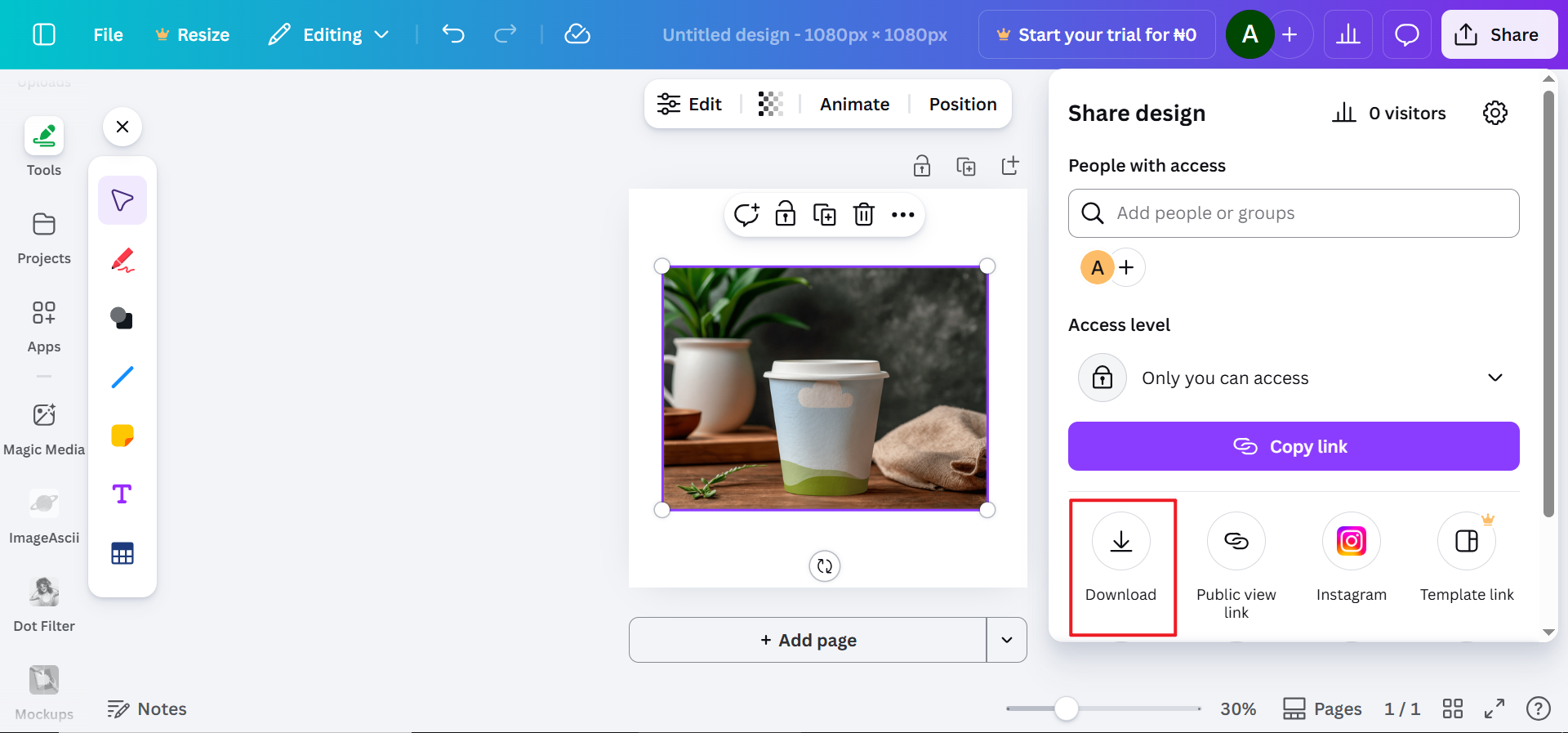This screenshot has width=1568, height=733.
Task: Open the Pages view
Action: click(x=1322, y=708)
